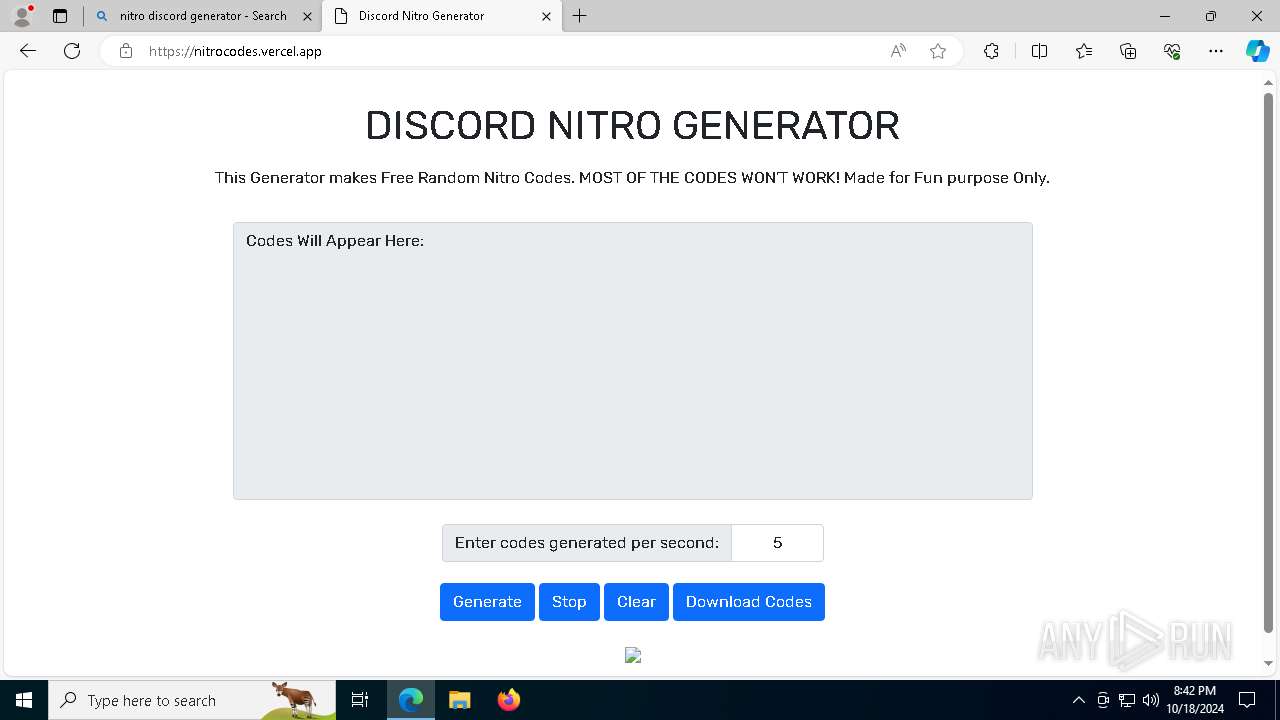Click the scrollbar down arrow

click(x=1269, y=663)
